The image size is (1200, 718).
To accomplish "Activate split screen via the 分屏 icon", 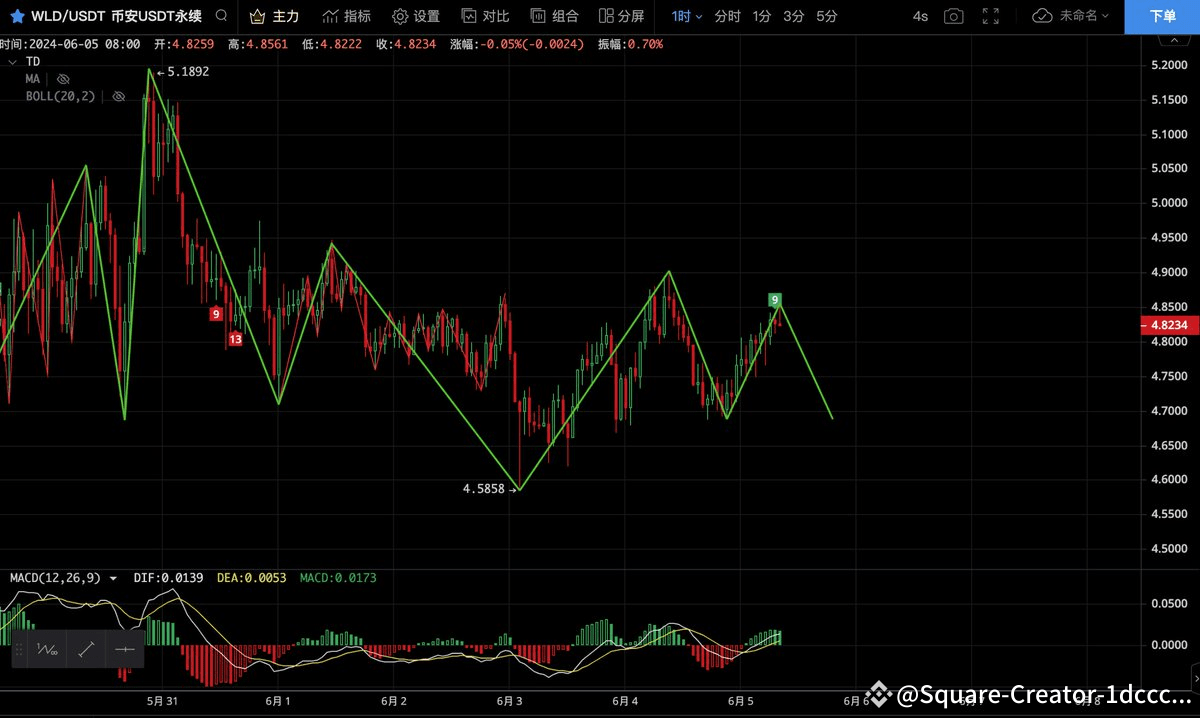I will (620, 16).
